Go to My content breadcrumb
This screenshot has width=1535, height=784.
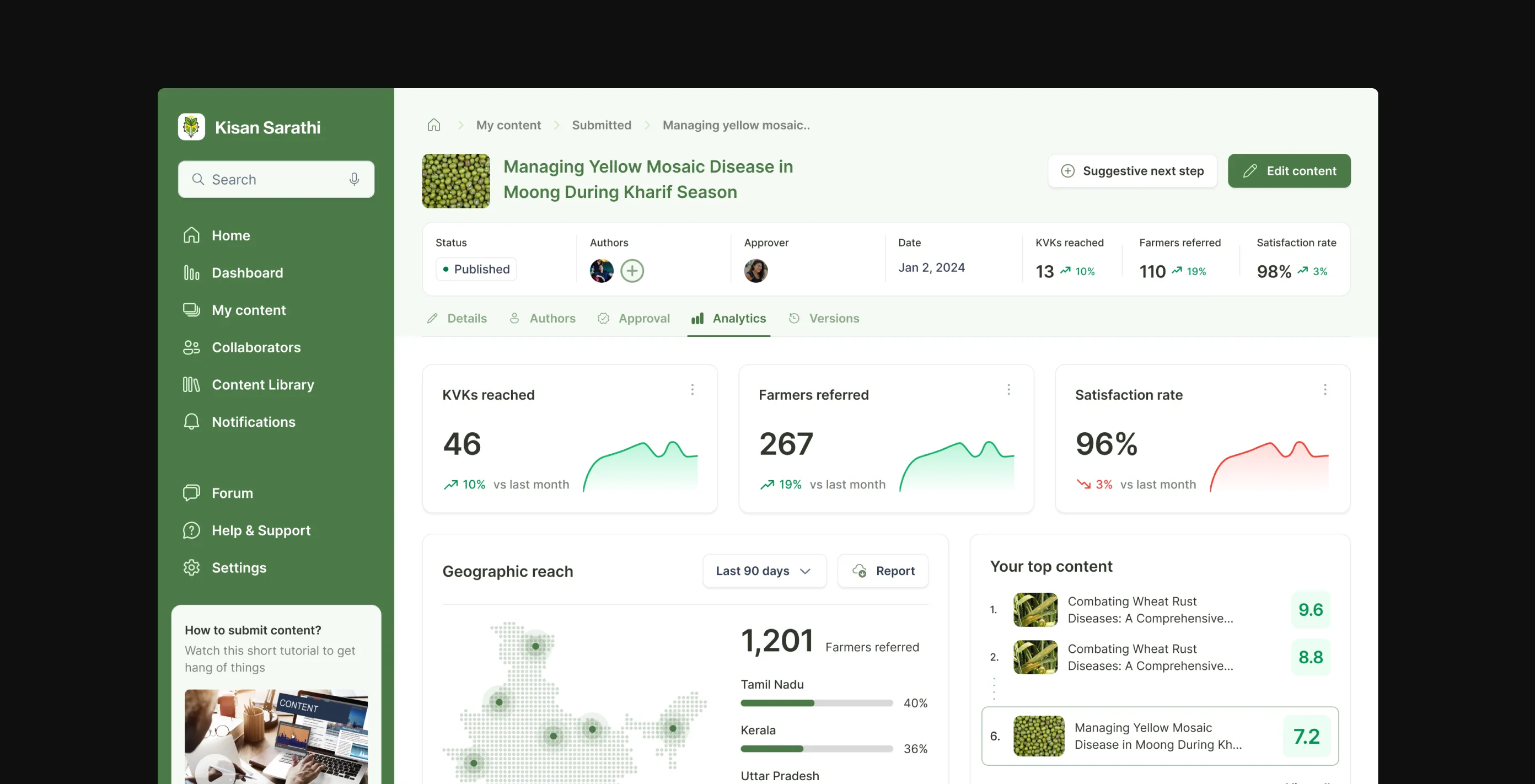(x=508, y=125)
